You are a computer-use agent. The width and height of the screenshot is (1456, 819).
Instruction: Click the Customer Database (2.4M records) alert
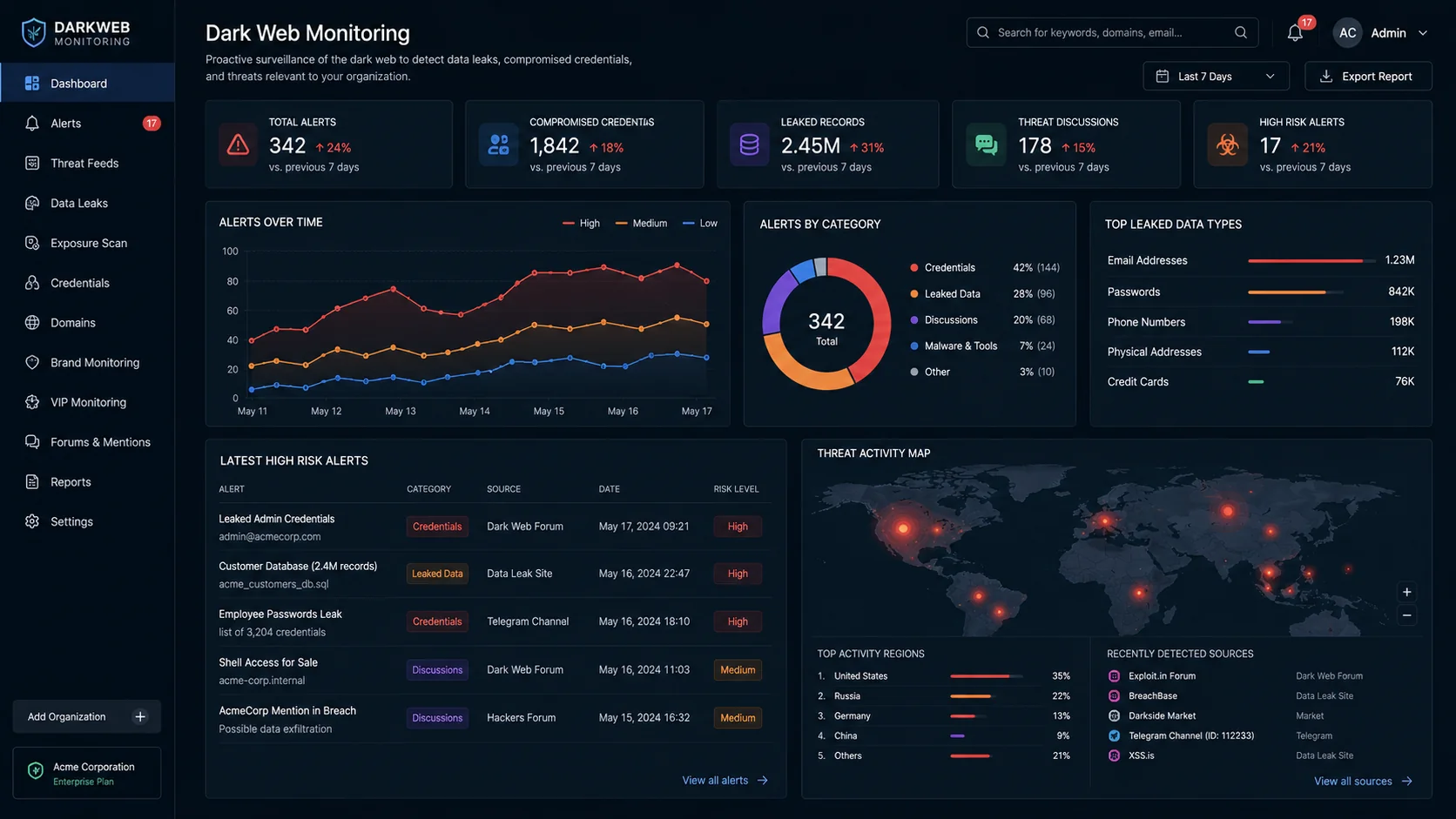click(495, 574)
